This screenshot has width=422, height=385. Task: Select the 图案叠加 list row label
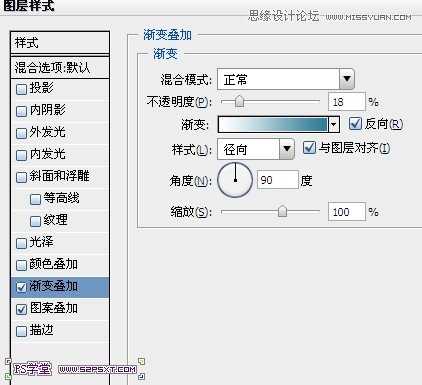[x=54, y=308]
